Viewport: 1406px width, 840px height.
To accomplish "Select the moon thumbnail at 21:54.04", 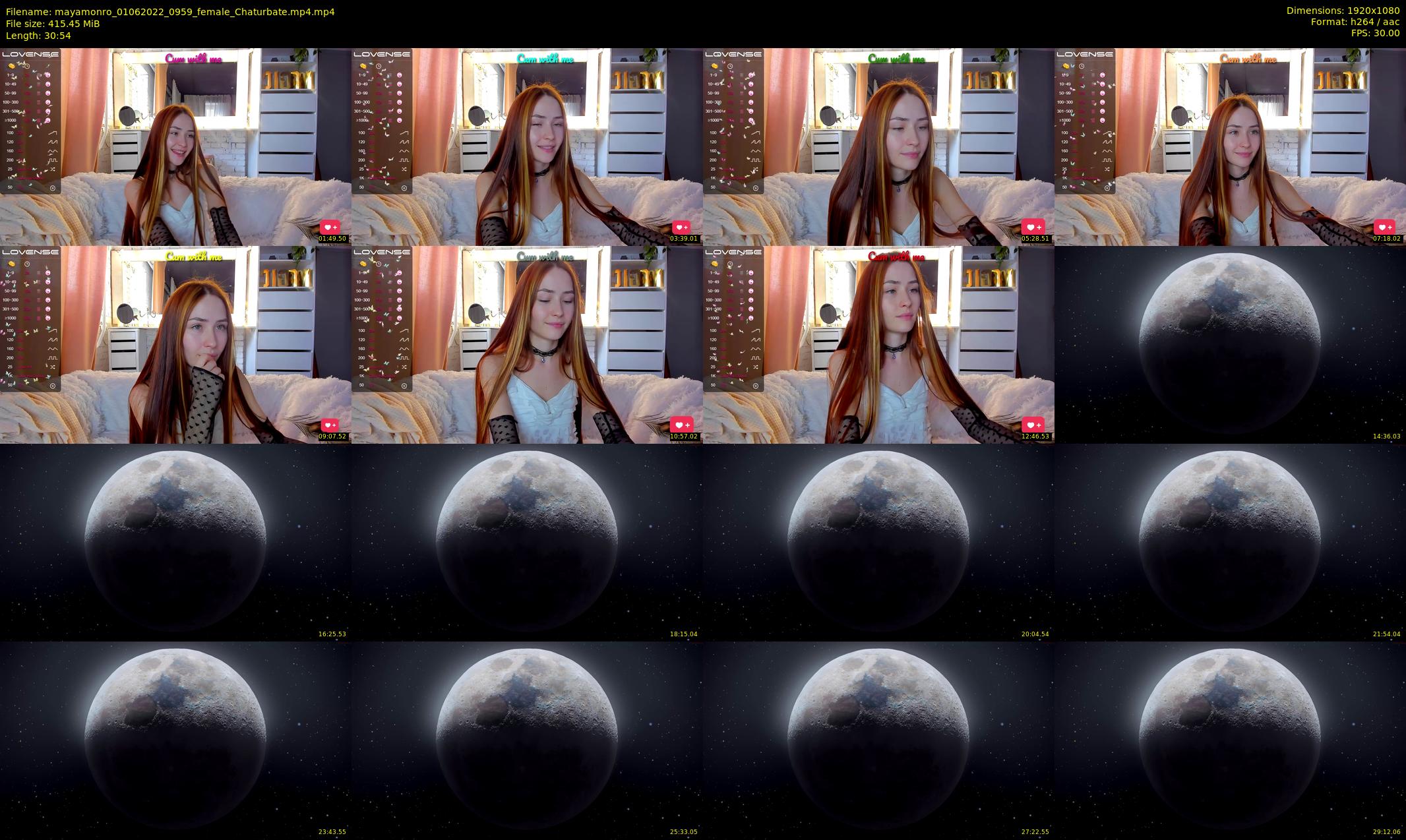I will (1230, 542).
